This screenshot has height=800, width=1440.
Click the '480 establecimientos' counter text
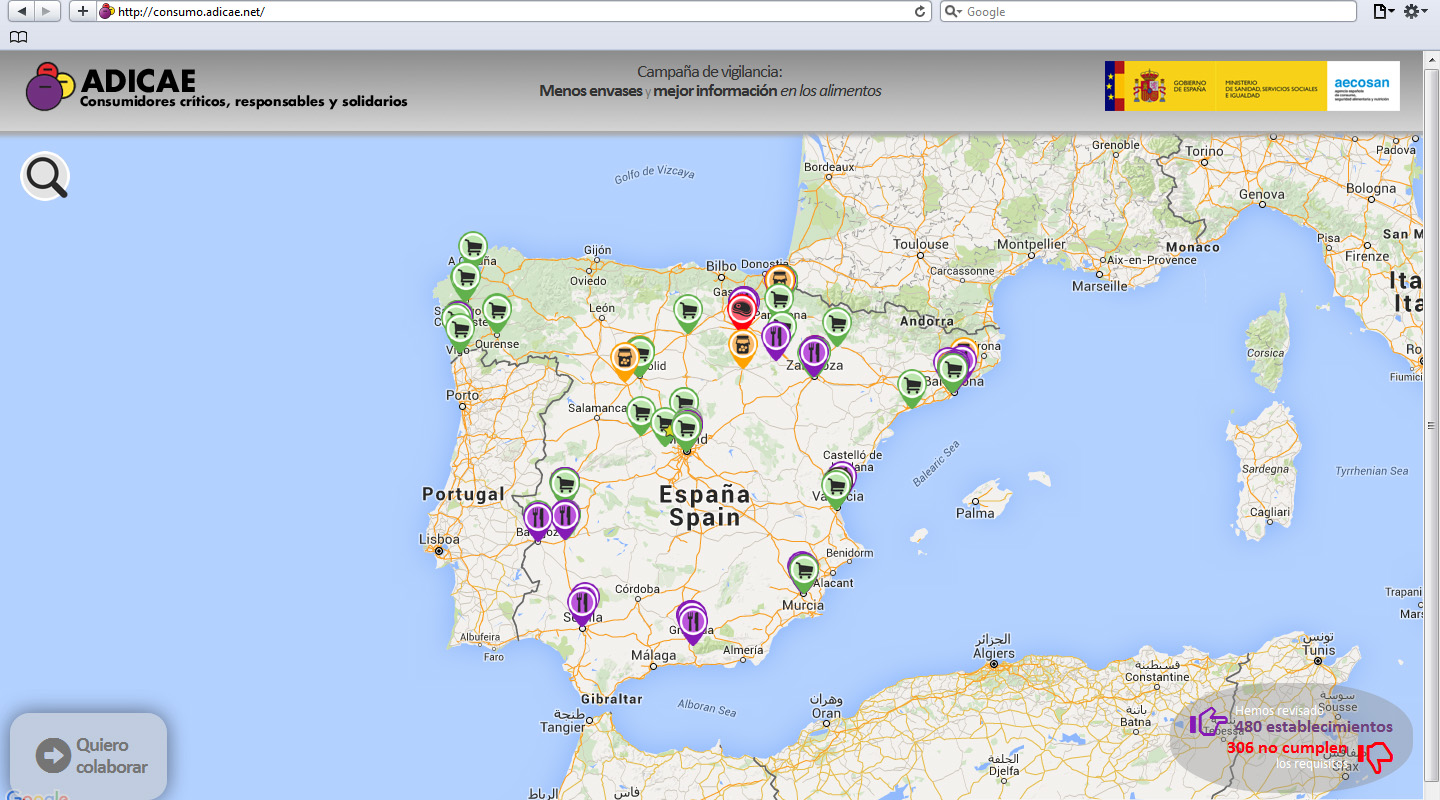[x=1314, y=726]
